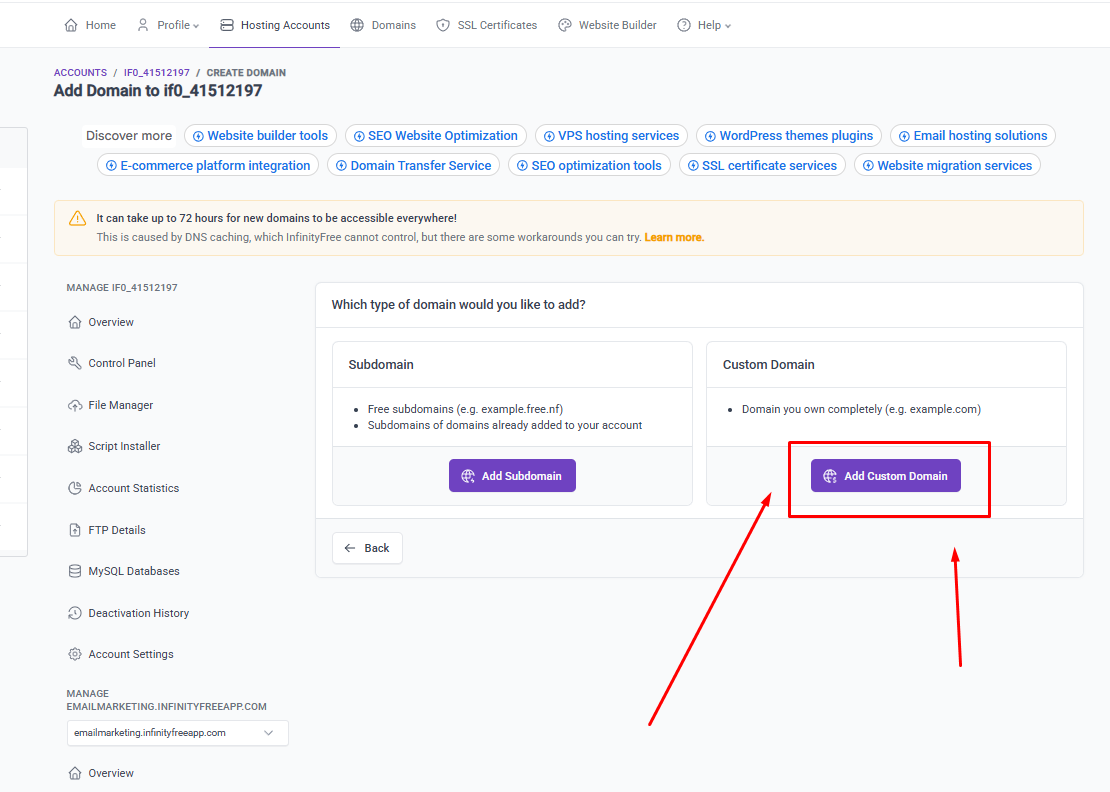
Task: Switch to the Website Builder tab
Action: pos(607,25)
